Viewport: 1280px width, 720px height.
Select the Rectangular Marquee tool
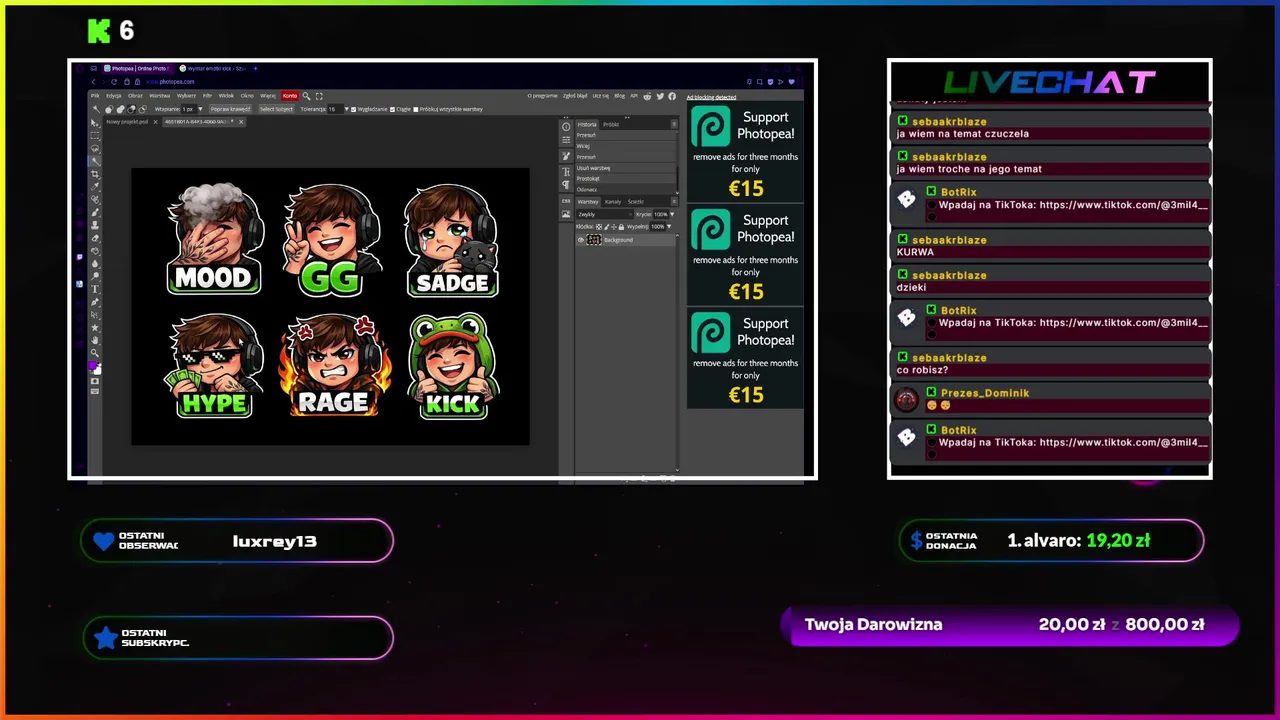(95, 136)
